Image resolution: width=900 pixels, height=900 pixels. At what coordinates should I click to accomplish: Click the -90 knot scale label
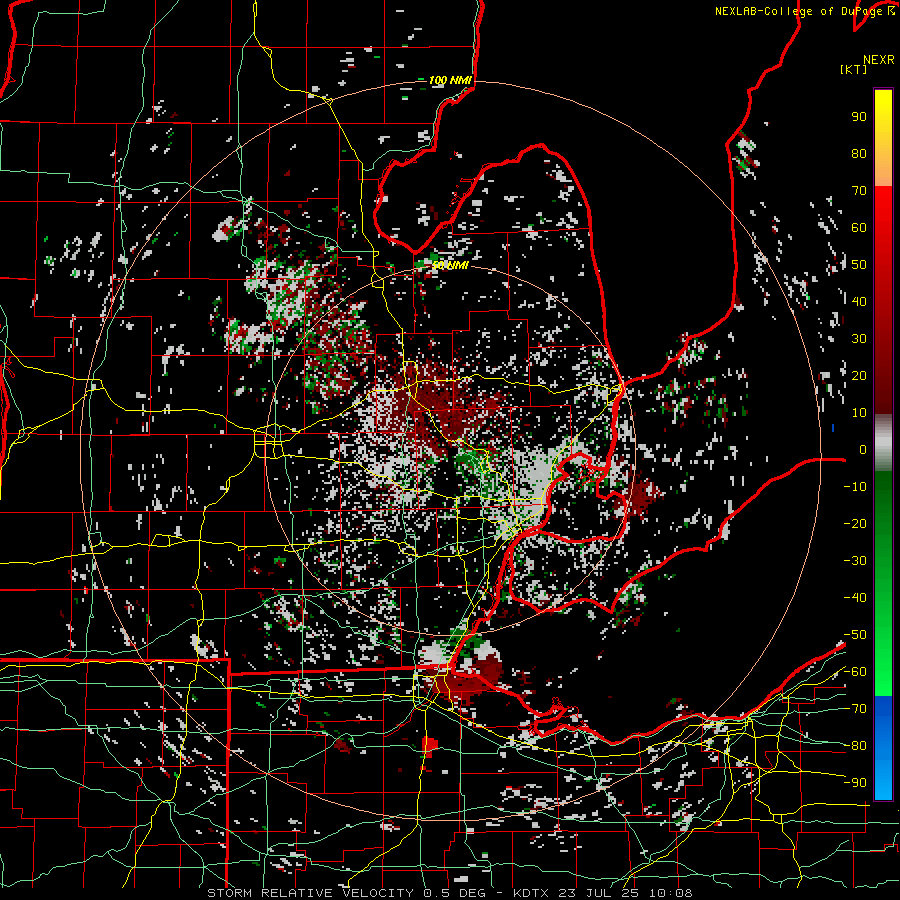tap(855, 783)
